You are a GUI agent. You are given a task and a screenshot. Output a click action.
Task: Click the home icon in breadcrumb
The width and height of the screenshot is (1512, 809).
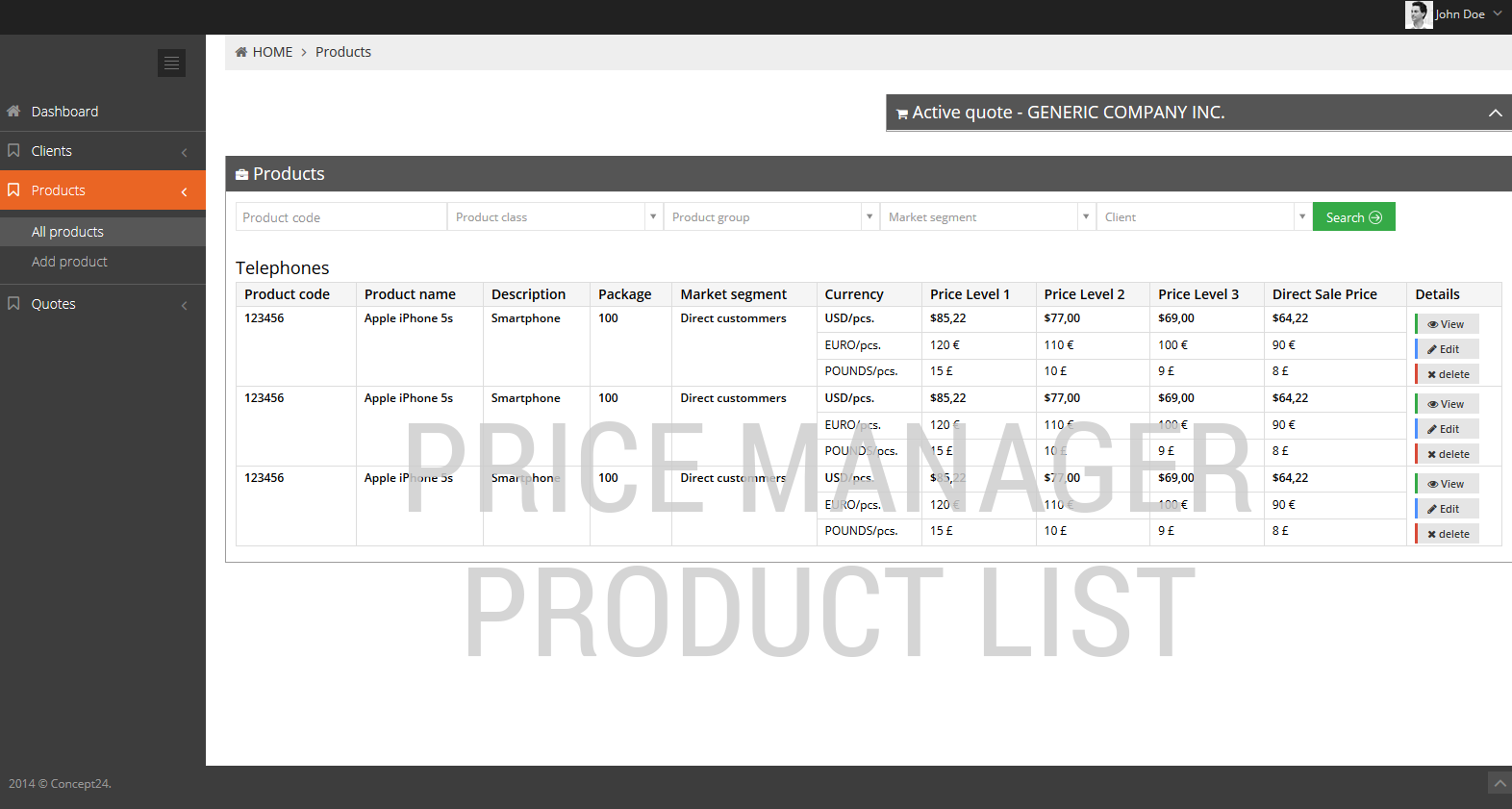coord(241,52)
